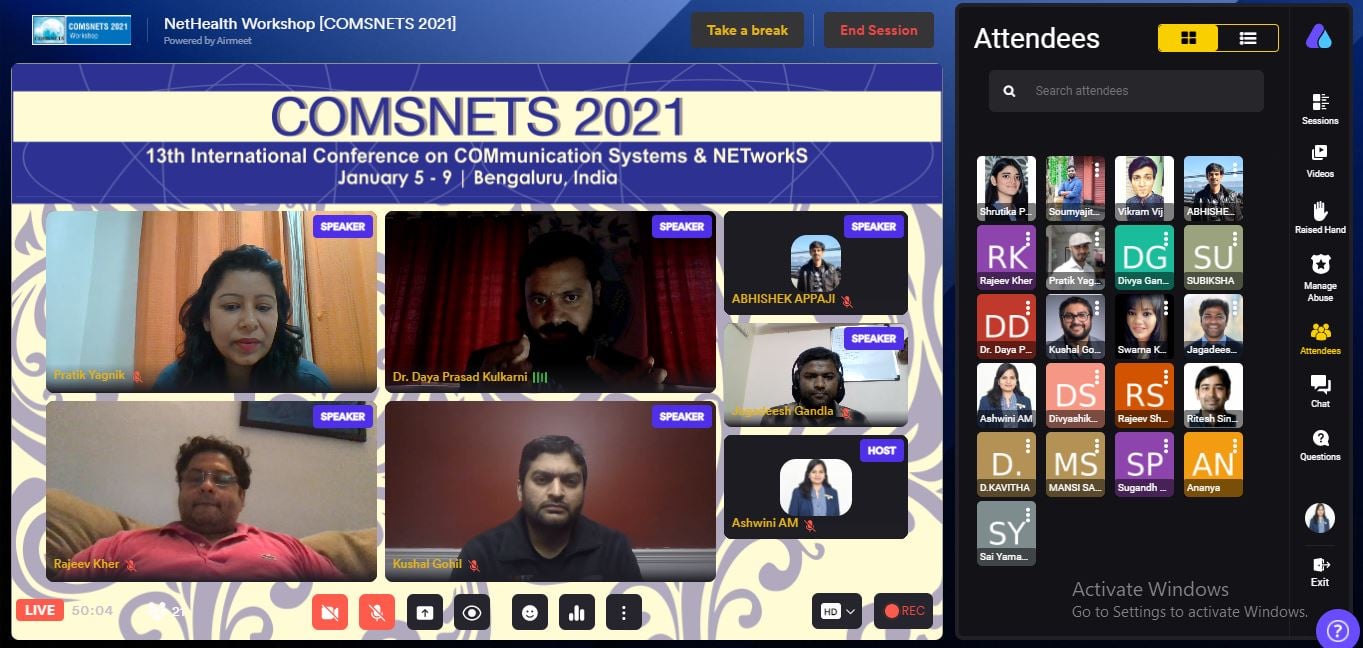The image size is (1363, 648).
Task: Expand the HD quality dropdown
Action: pyautogui.click(x=837, y=611)
